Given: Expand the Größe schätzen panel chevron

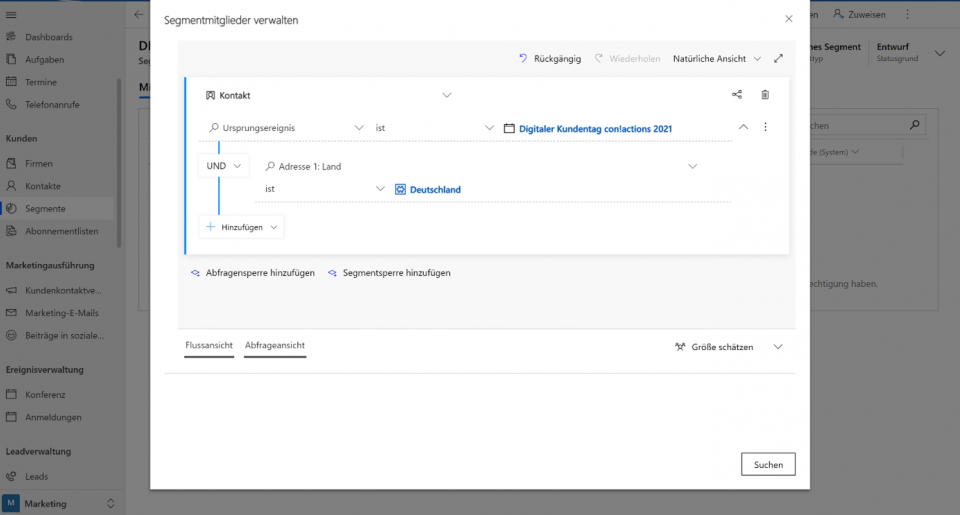Looking at the screenshot, I should tap(779, 347).
